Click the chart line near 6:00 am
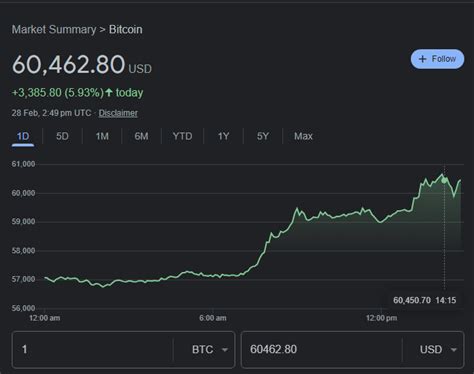 click(x=213, y=276)
